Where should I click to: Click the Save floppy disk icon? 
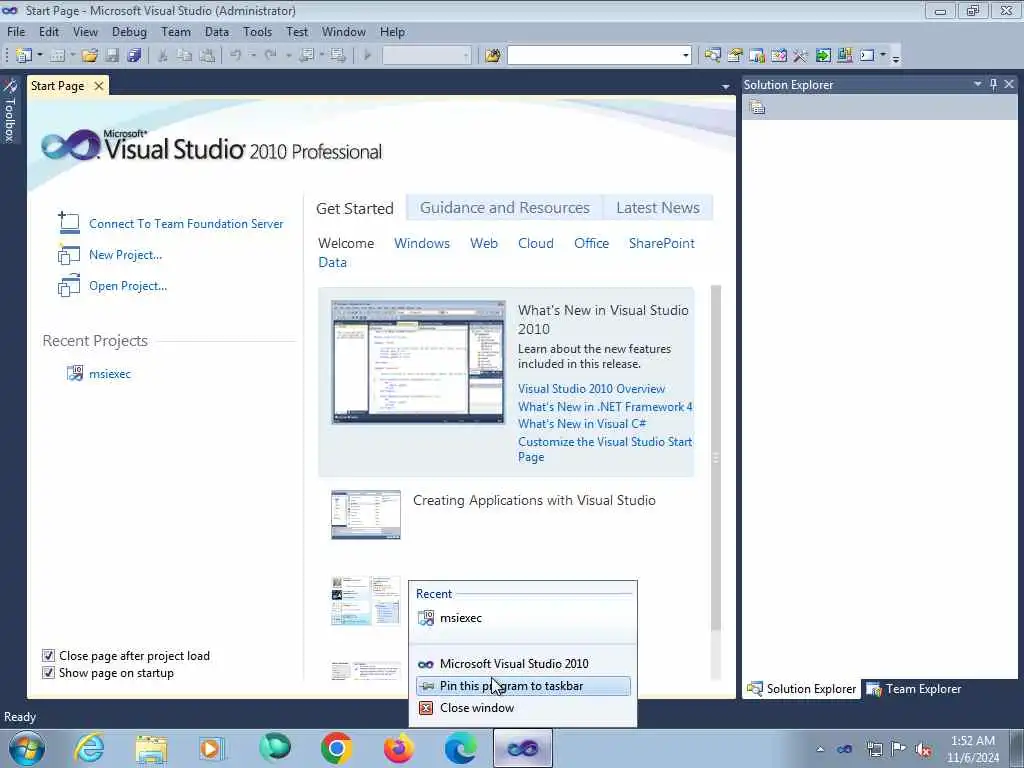[x=112, y=56]
